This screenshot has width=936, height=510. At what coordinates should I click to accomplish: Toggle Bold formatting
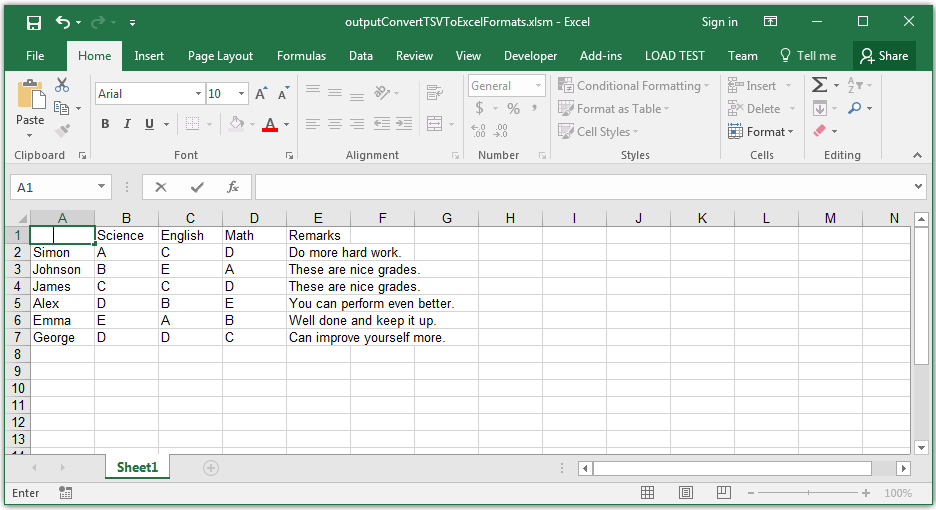105,124
